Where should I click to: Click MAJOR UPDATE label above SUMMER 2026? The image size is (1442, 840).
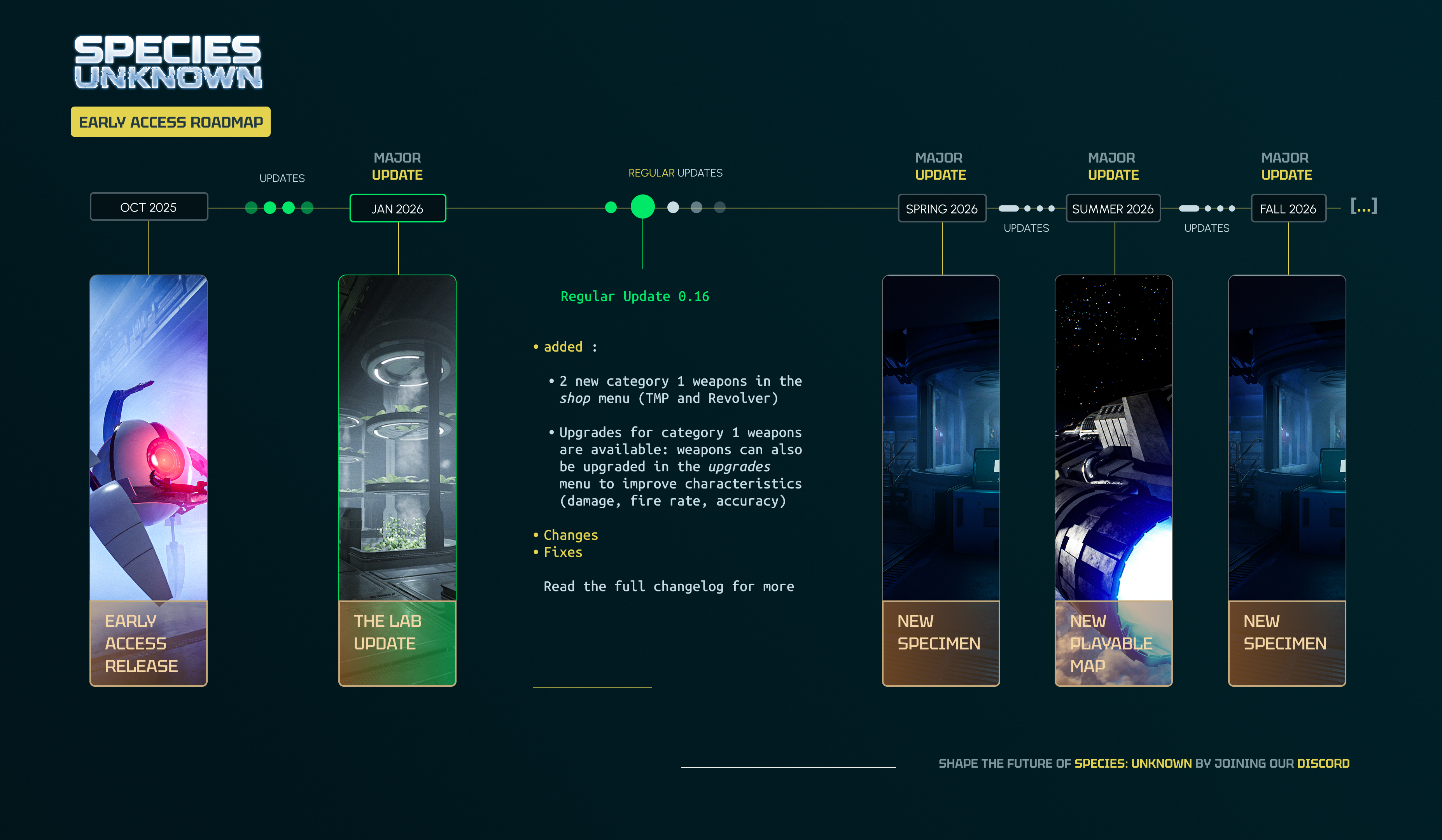1113,166
